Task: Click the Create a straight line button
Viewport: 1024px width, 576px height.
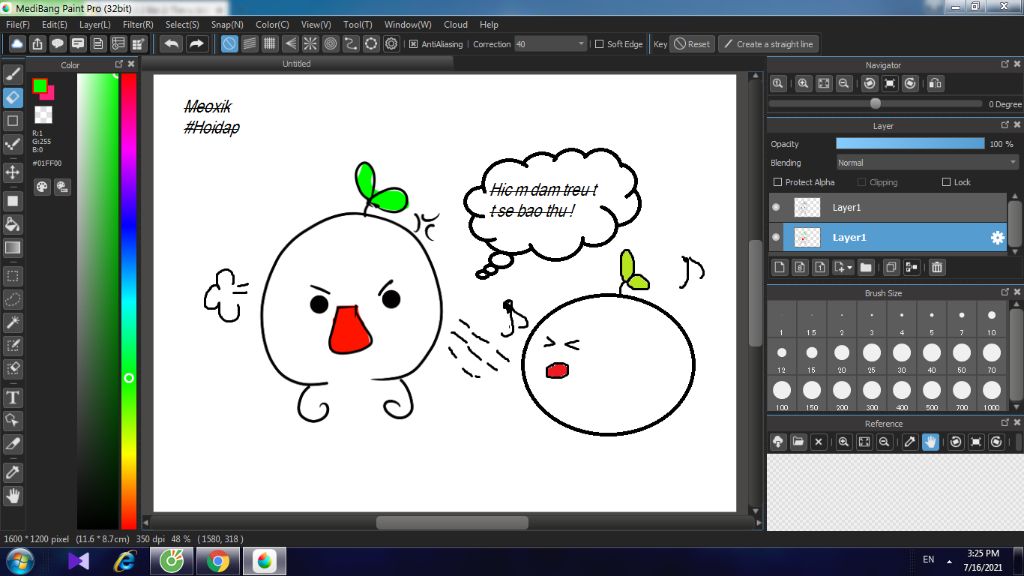Action: (768, 44)
